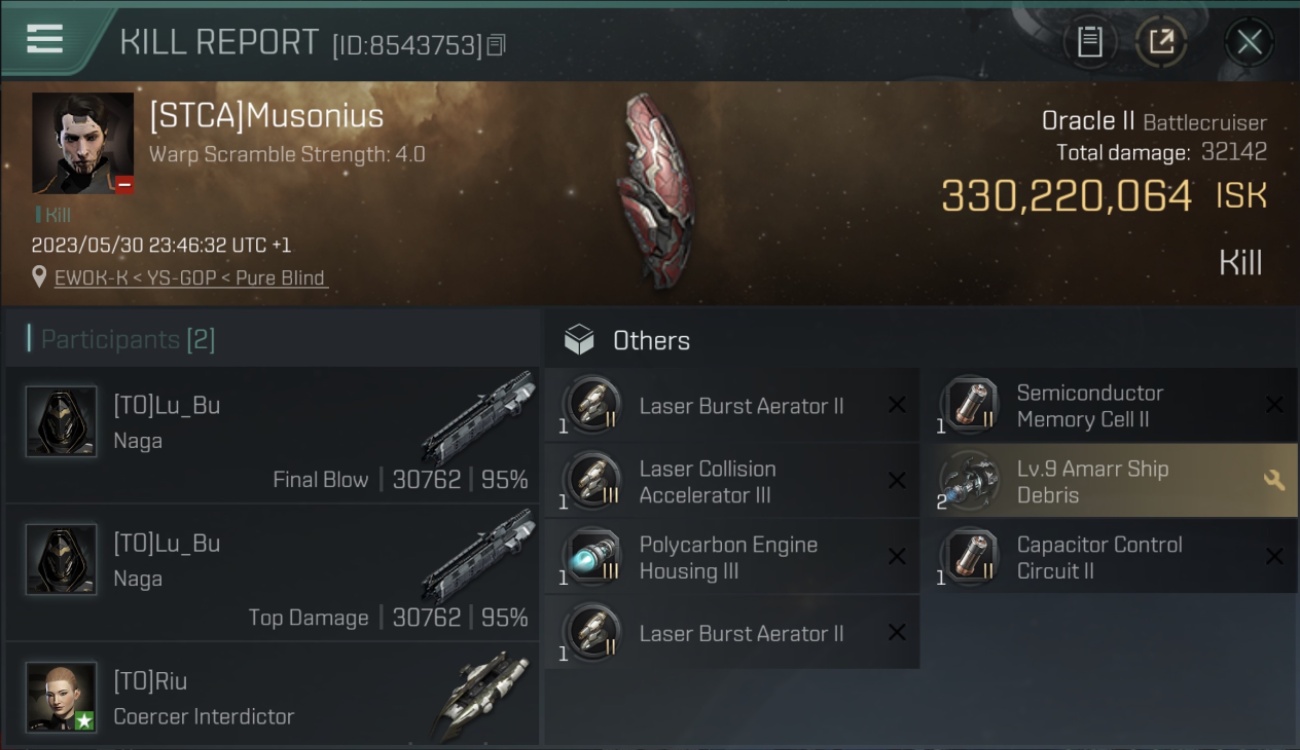Share the kill report externally
The height and width of the screenshot is (750, 1300).
(1161, 42)
